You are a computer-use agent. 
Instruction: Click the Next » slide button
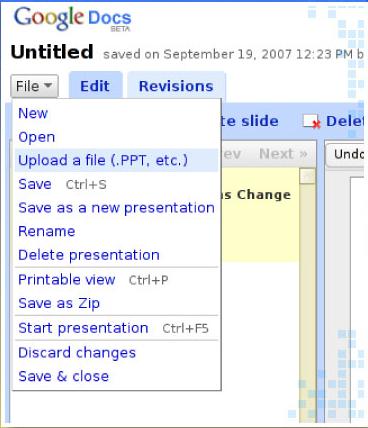point(283,154)
